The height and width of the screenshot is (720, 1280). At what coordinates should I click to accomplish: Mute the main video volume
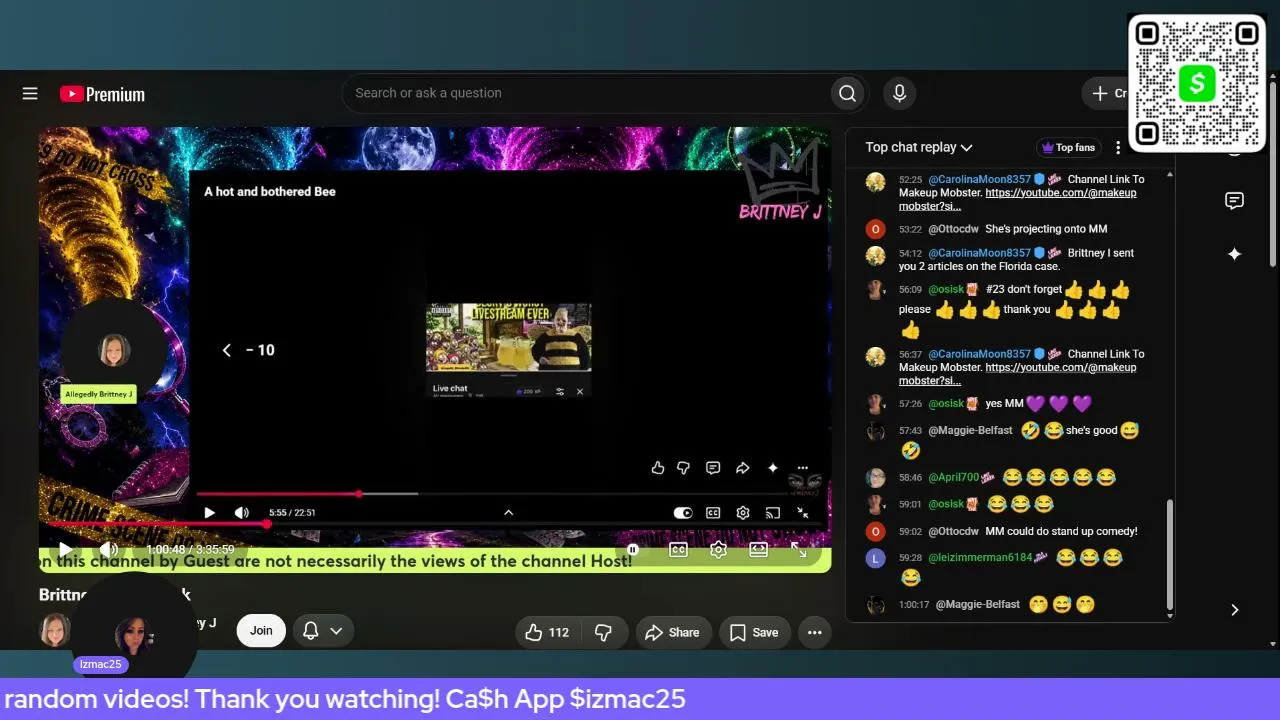tap(109, 549)
